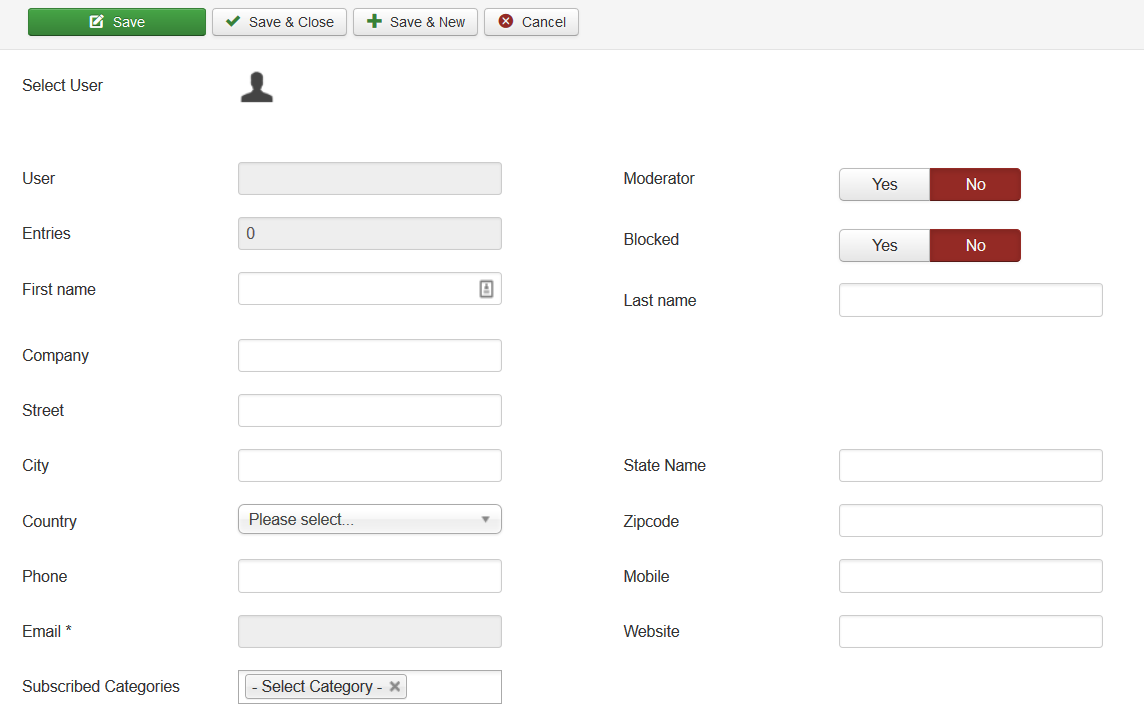The height and width of the screenshot is (713, 1144).
Task: Set Blocked to No
Action: [975, 245]
